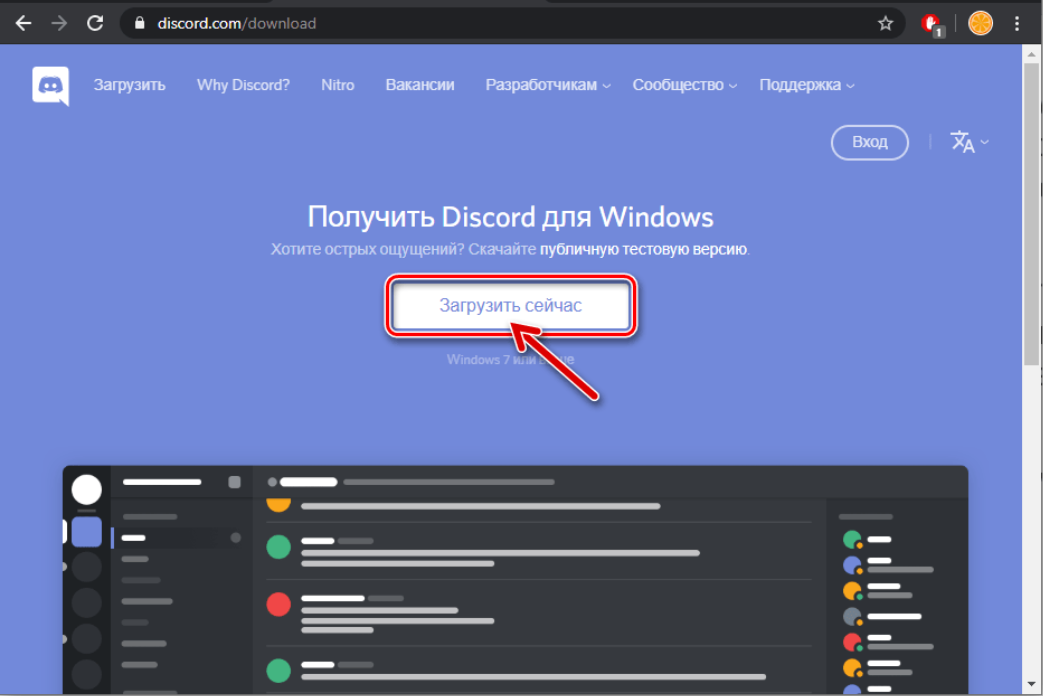This screenshot has height=696, width=1043.
Task: Open the Why Discord? page
Action: 243,85
